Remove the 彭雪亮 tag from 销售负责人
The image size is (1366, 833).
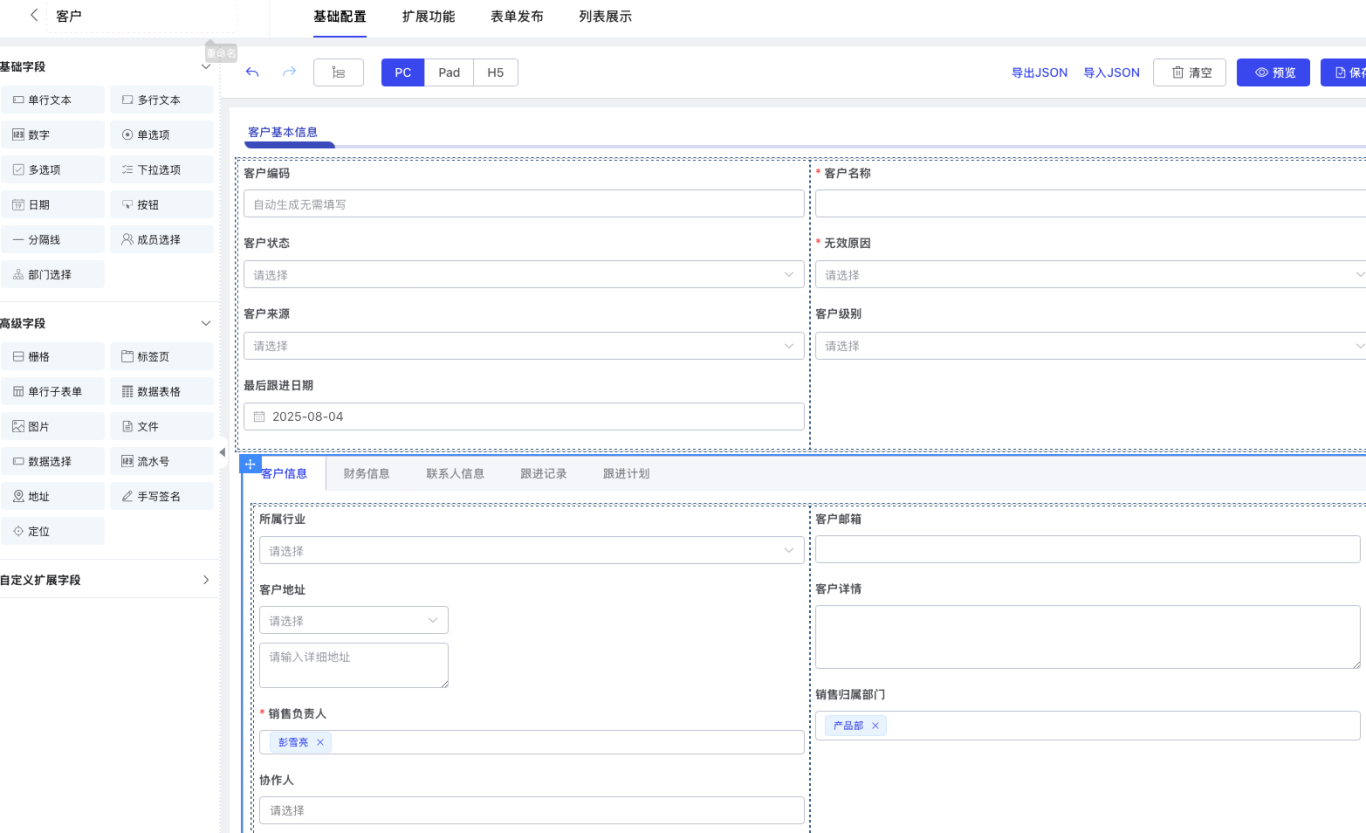320,742
